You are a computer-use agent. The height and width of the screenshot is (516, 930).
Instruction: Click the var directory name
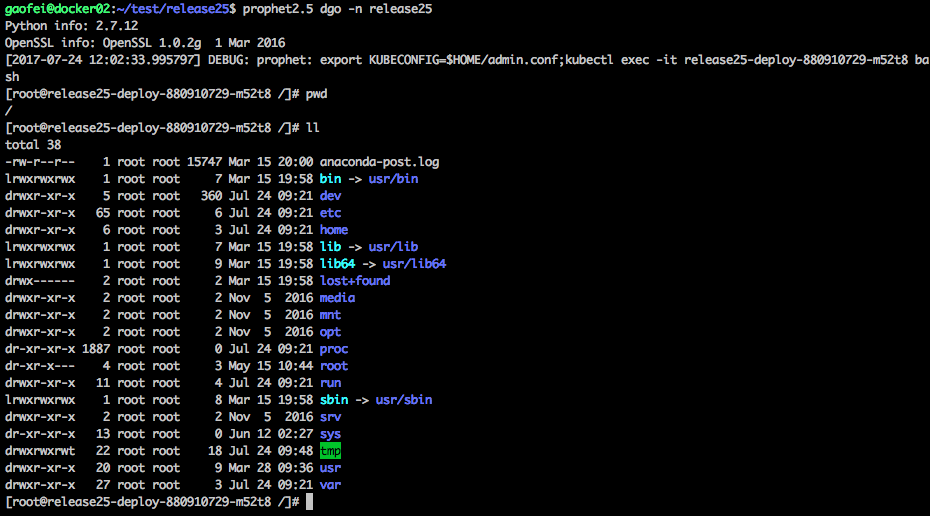click(x=330, y=485)
